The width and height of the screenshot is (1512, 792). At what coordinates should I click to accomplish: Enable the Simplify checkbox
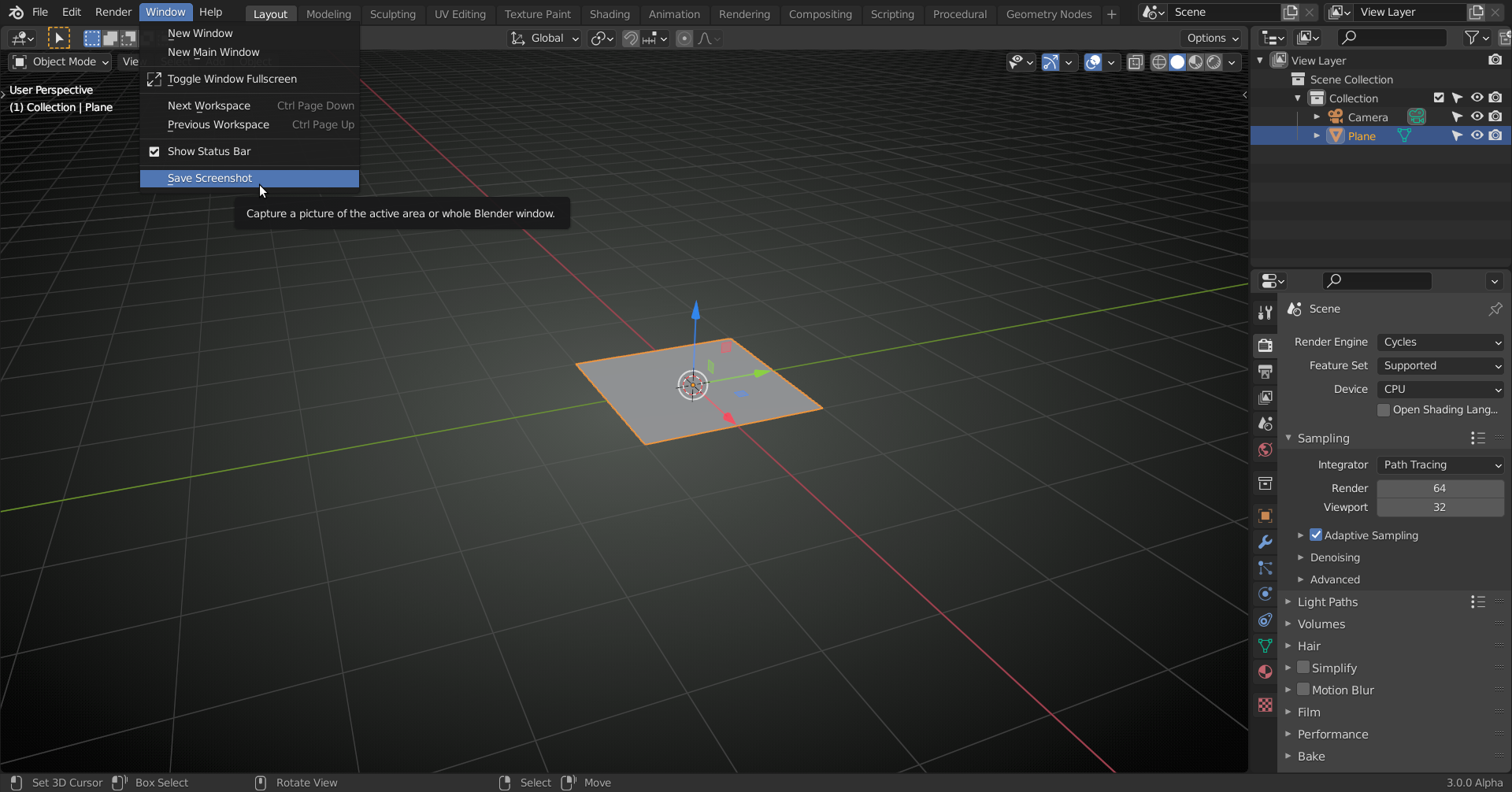(x=1303, y=668)
